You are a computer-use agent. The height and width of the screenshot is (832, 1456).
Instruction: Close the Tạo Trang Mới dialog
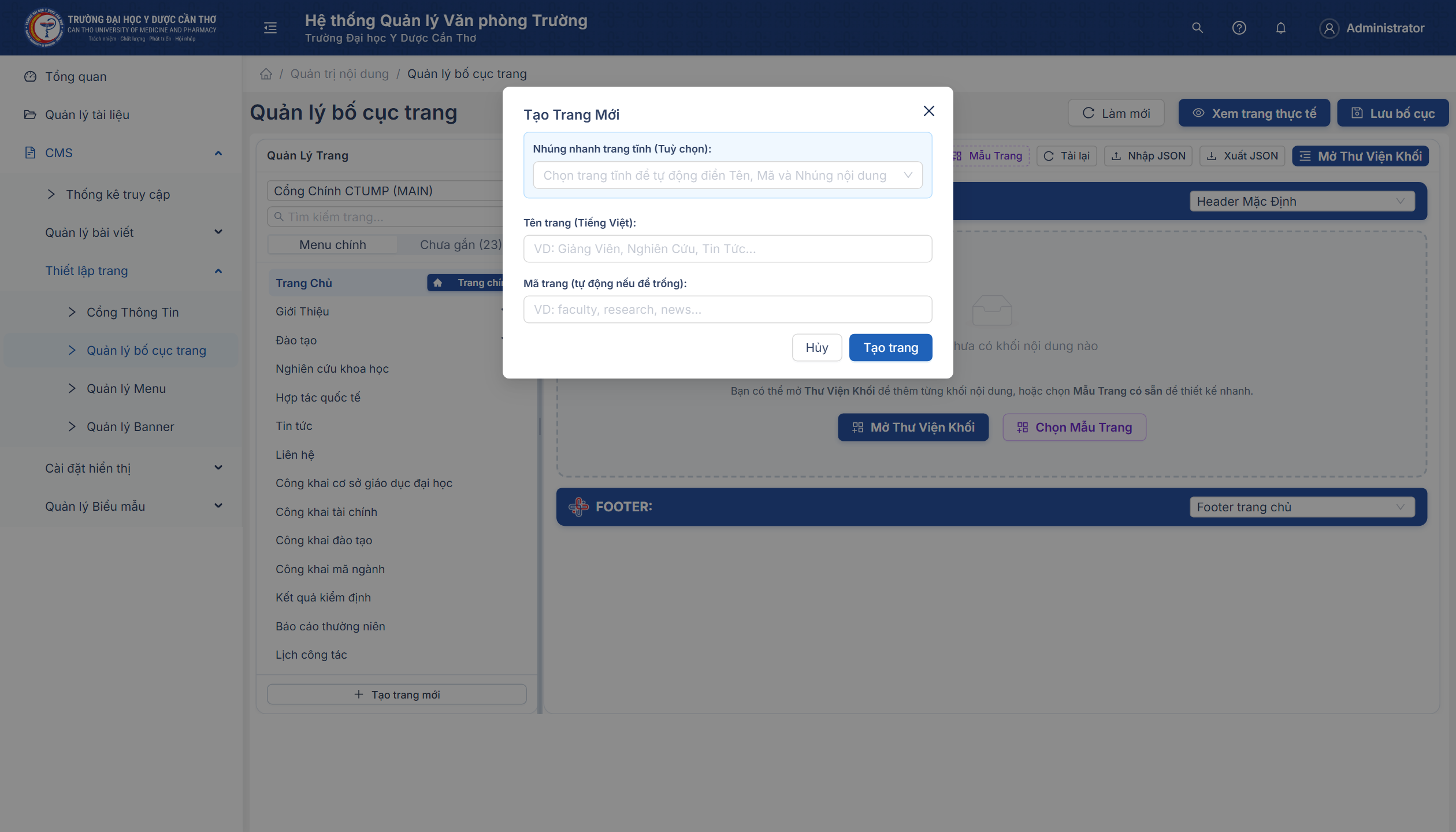coord(928,111)
